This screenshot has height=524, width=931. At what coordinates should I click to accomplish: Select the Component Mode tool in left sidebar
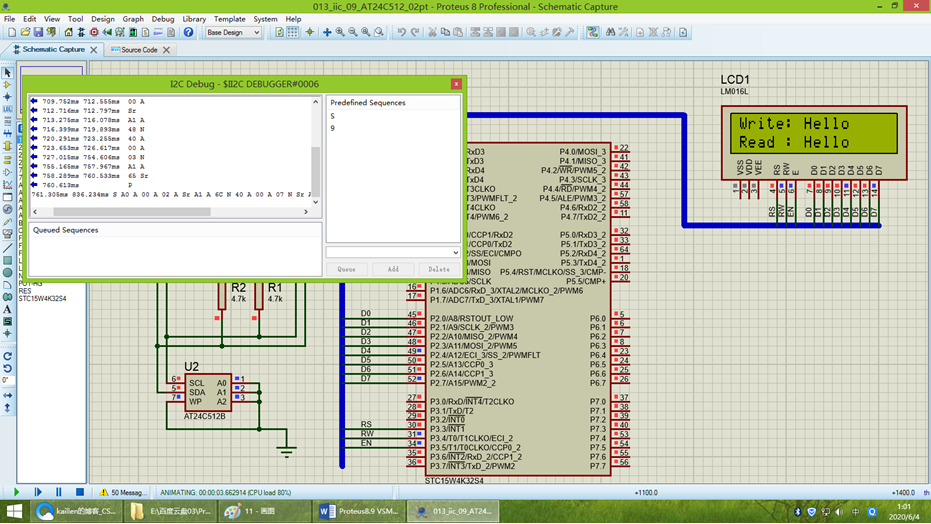tap(7, 85)
